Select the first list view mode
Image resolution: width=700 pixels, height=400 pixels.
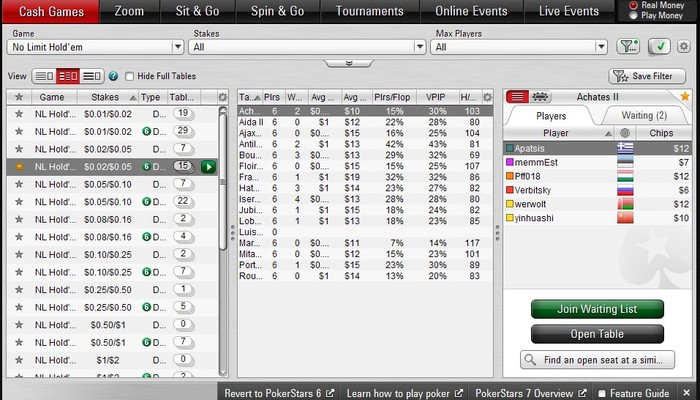(x=44, y=76)
